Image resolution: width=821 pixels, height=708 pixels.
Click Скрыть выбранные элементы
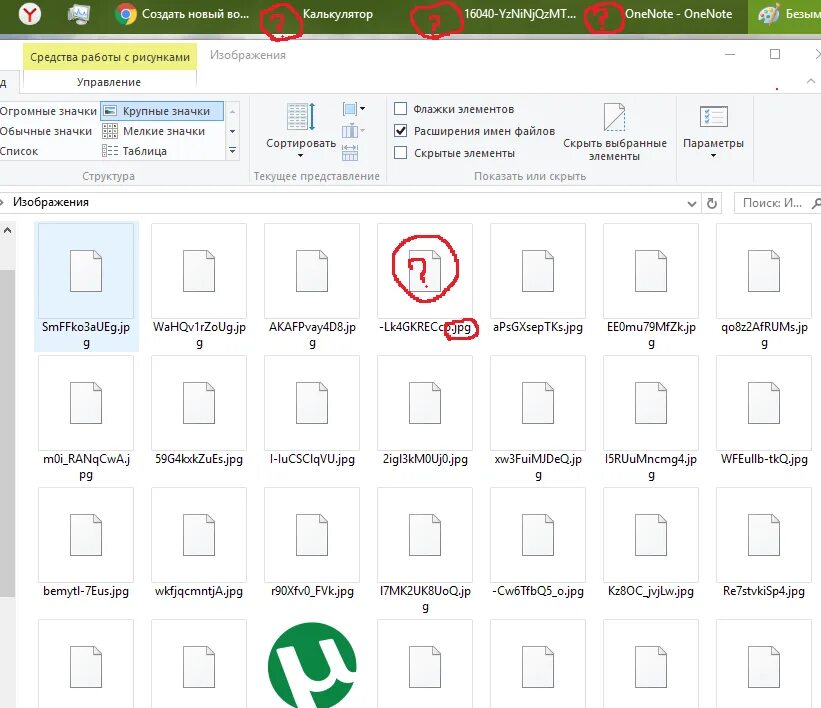[x=615, y=132]
